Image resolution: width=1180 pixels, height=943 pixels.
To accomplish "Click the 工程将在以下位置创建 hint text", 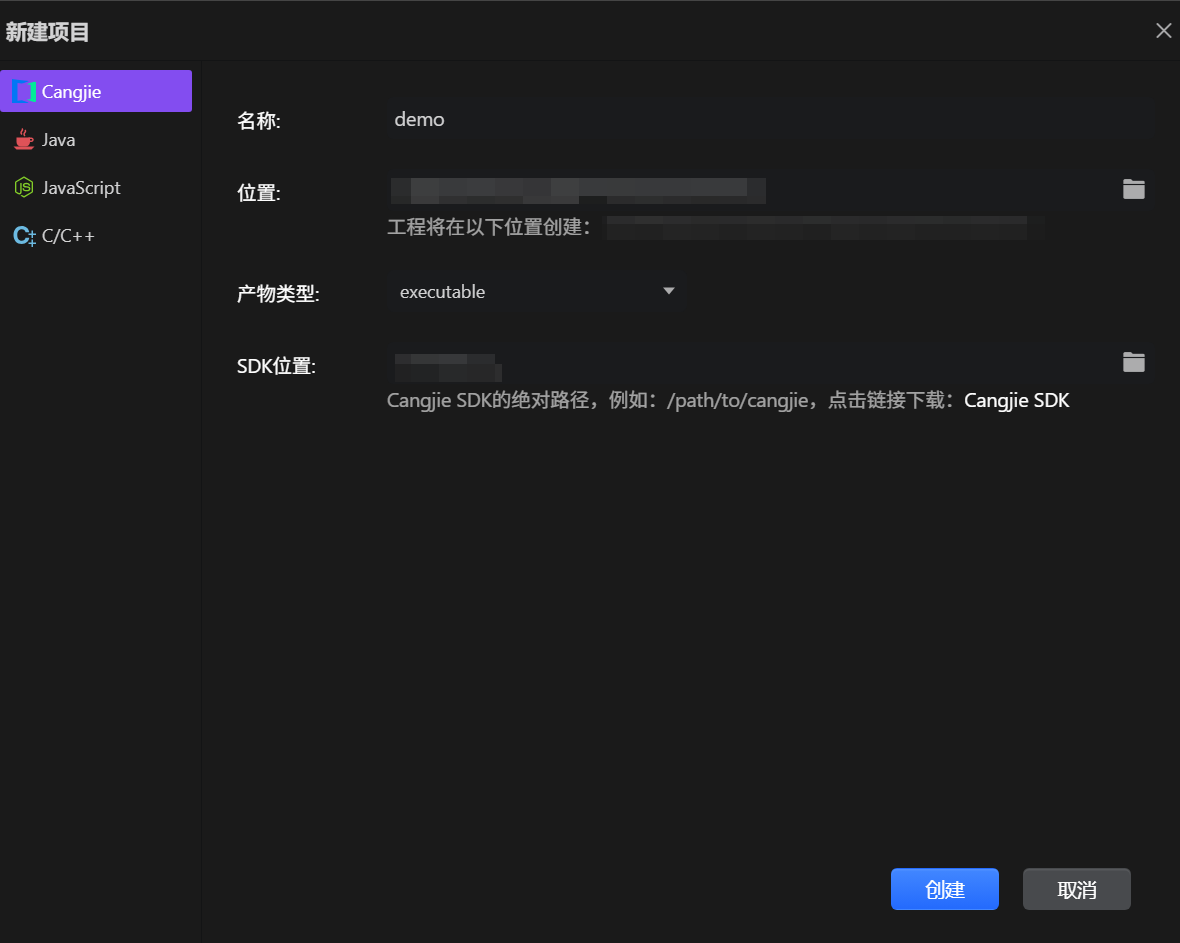I will pyautogui.click(x=488, y=227).
